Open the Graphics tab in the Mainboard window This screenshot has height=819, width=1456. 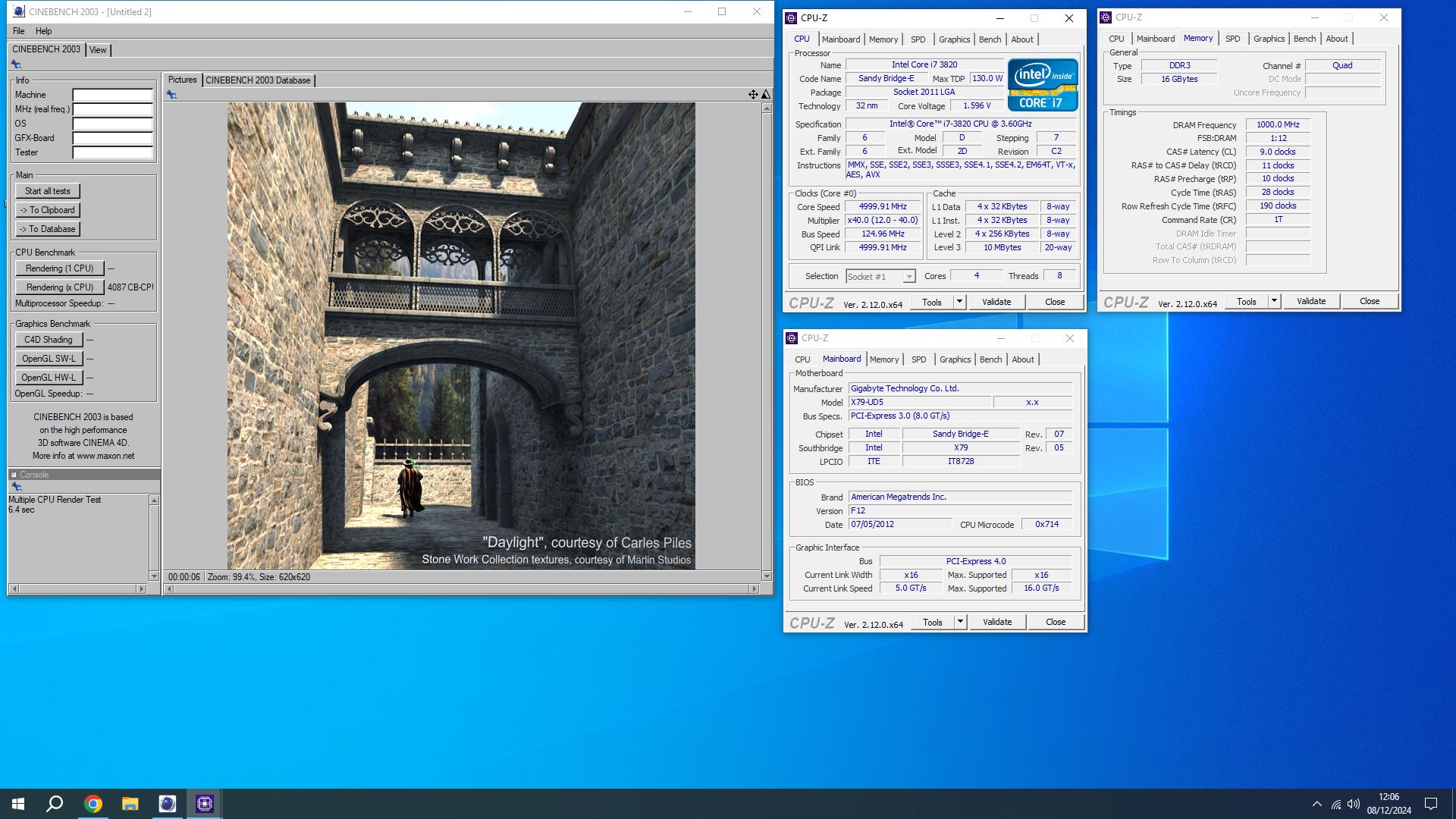tap(955, 359)
